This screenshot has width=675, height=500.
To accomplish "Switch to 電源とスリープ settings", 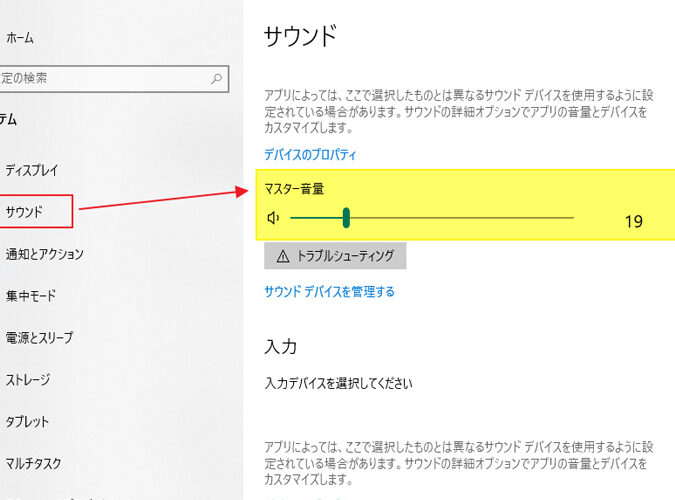I will pos(39,338).
